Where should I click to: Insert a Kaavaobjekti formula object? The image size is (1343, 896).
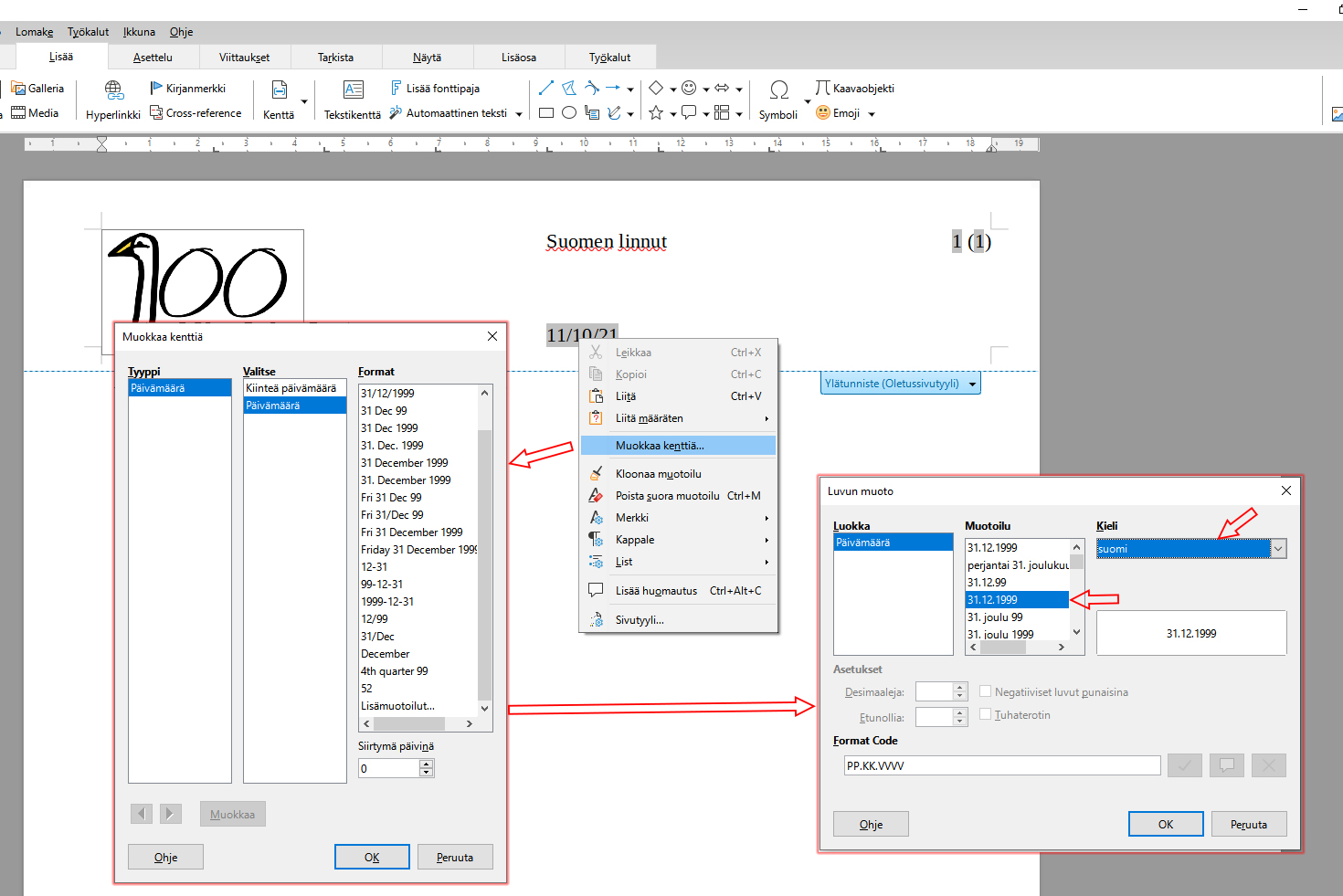tap(854, 89)
